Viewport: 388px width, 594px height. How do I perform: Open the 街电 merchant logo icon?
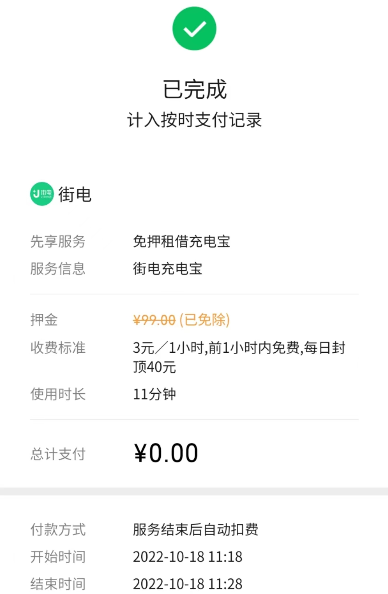tap(42, 194)
